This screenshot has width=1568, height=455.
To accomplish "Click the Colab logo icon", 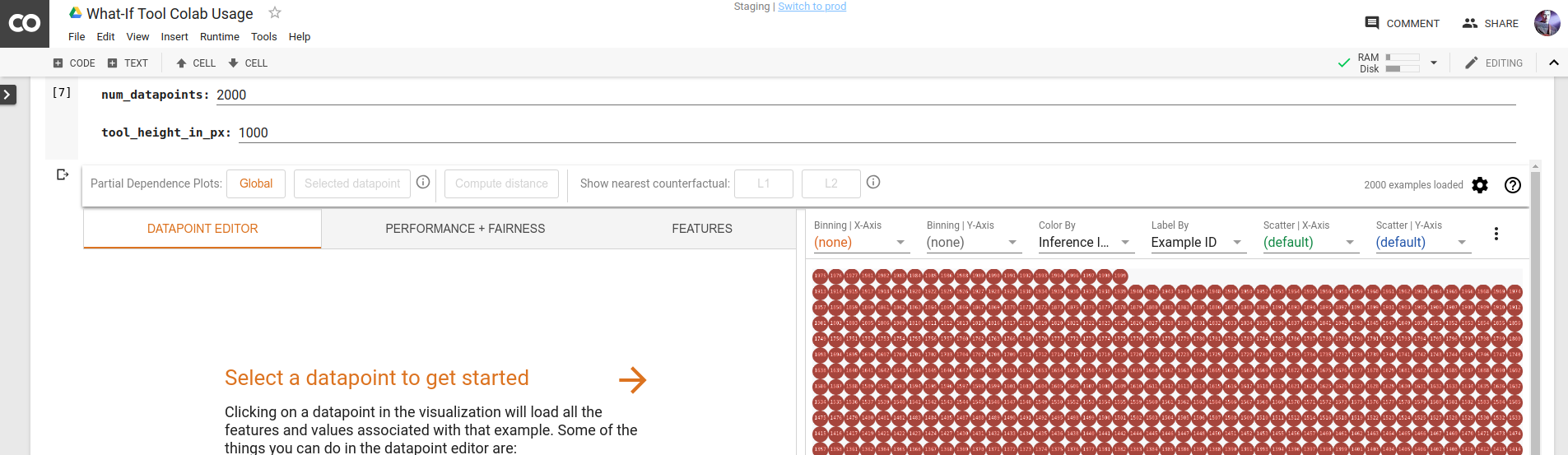I will click(25, 23).
